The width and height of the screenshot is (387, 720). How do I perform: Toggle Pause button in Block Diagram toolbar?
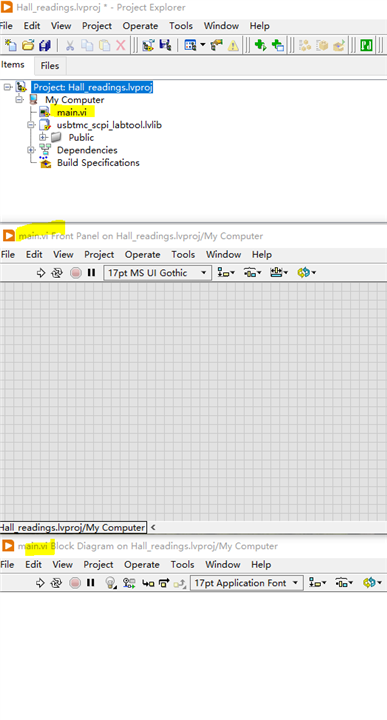pos(90,583)
